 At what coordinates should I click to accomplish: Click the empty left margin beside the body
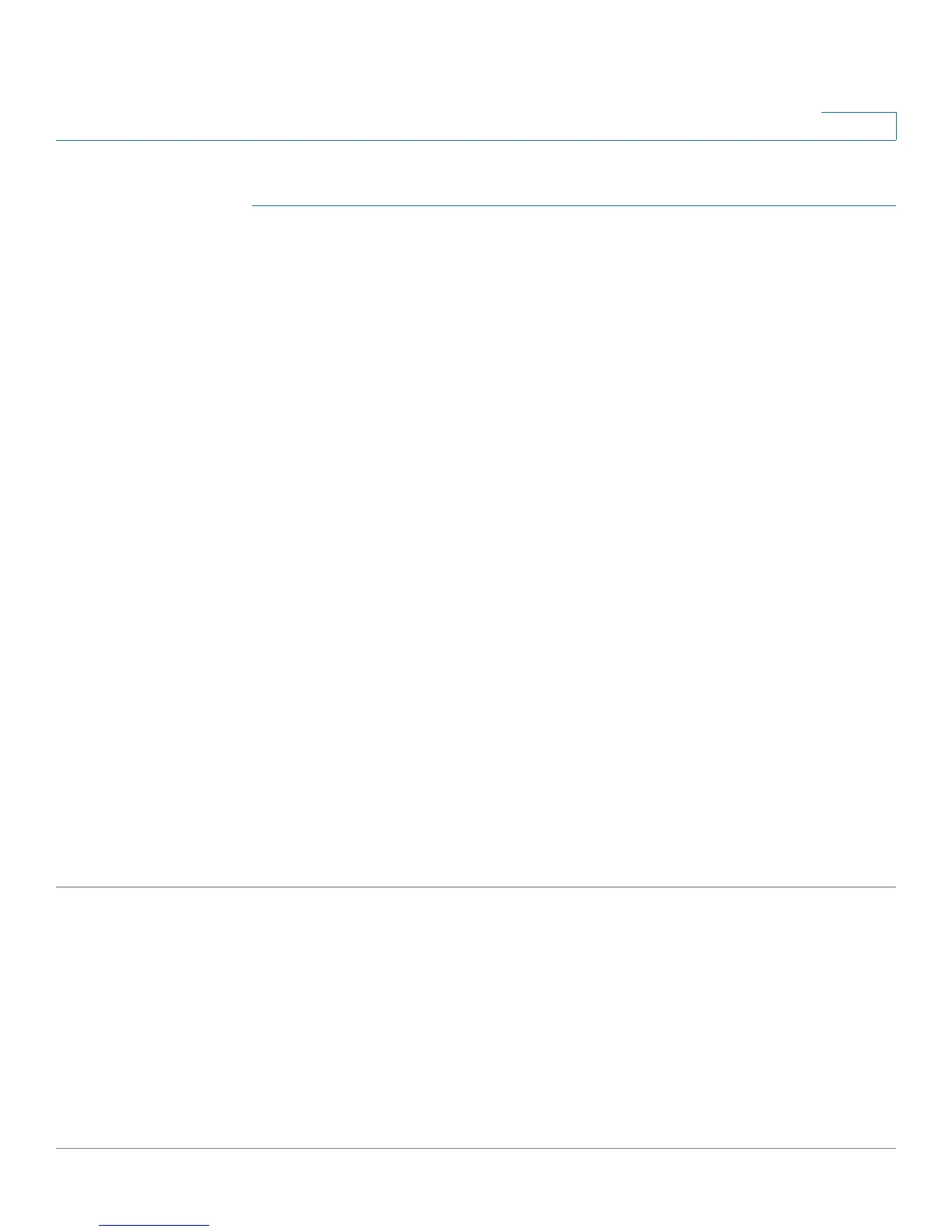pyautogui.click(x=153, y=544)
